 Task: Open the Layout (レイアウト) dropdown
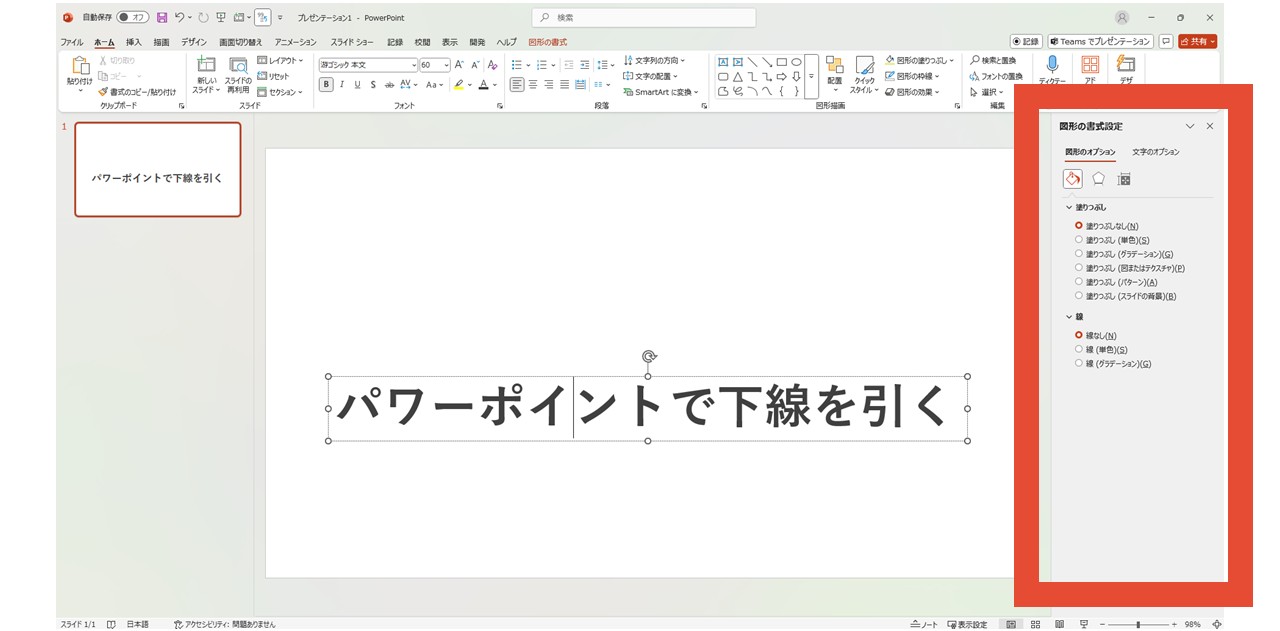coord(280,61)
